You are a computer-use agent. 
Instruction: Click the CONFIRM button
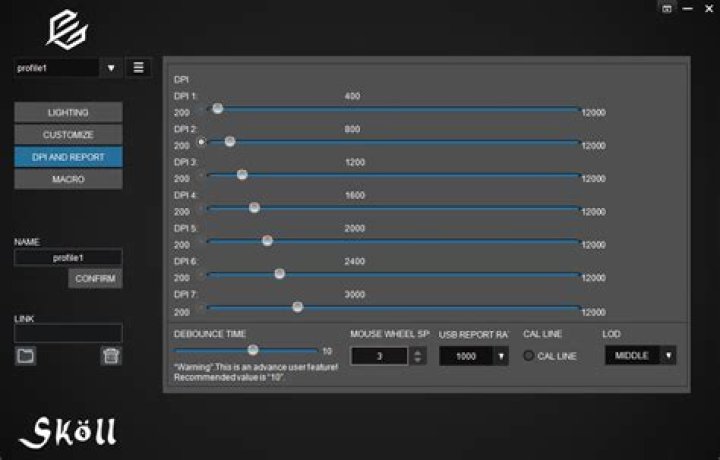tap(96, 279)
